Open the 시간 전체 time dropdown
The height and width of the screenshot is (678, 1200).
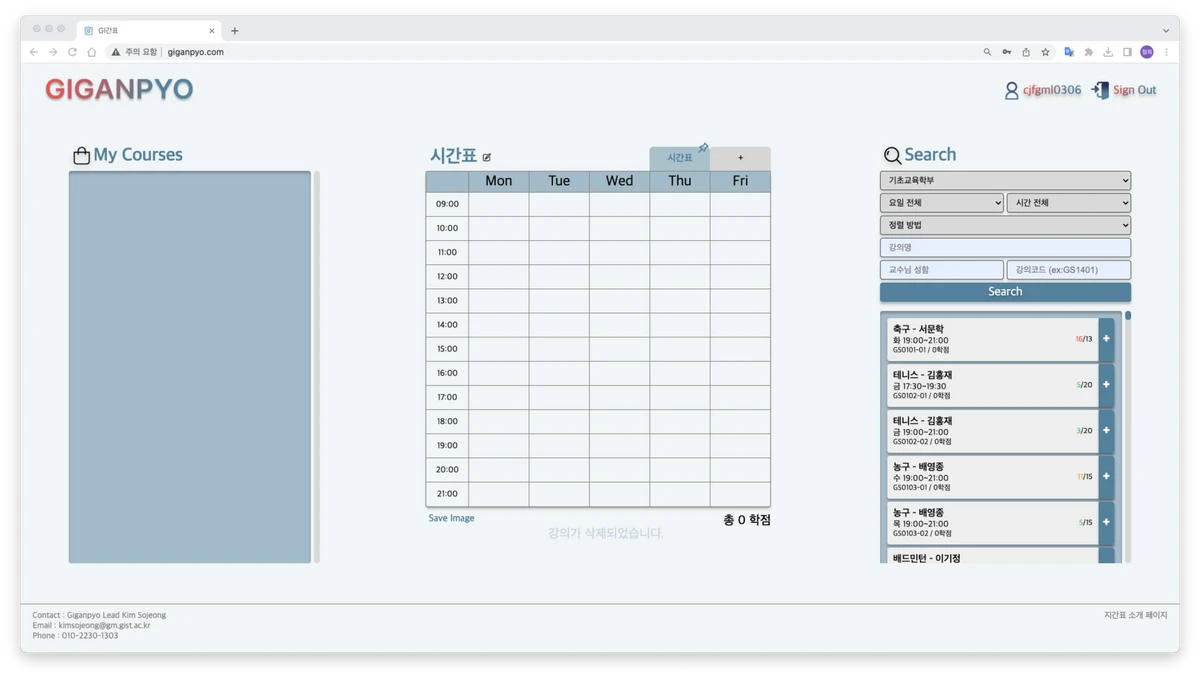pos(1069,203)
